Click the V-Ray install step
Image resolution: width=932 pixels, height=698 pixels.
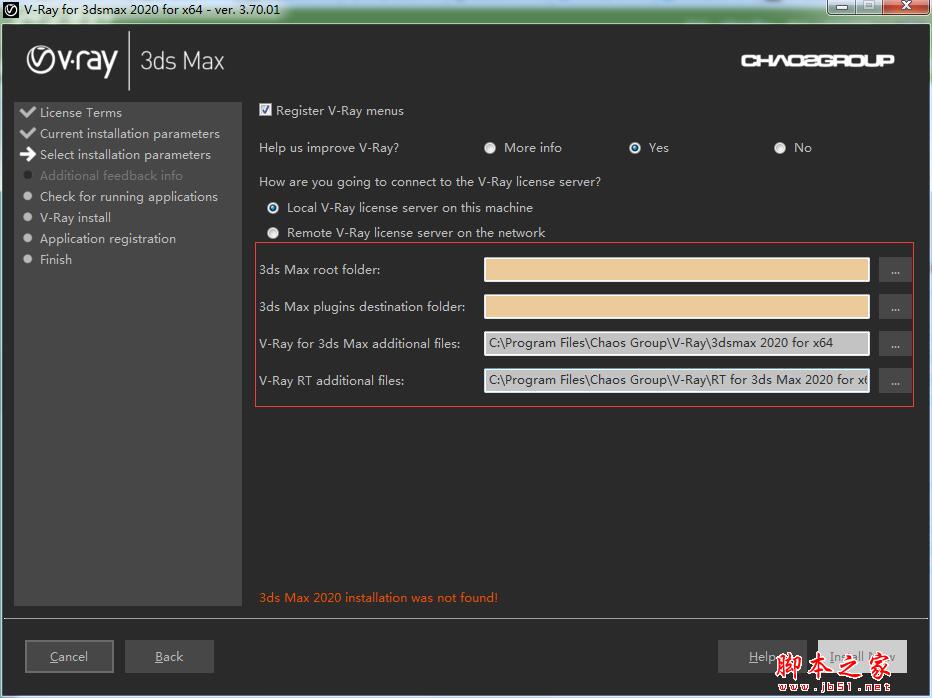(75, 218)
